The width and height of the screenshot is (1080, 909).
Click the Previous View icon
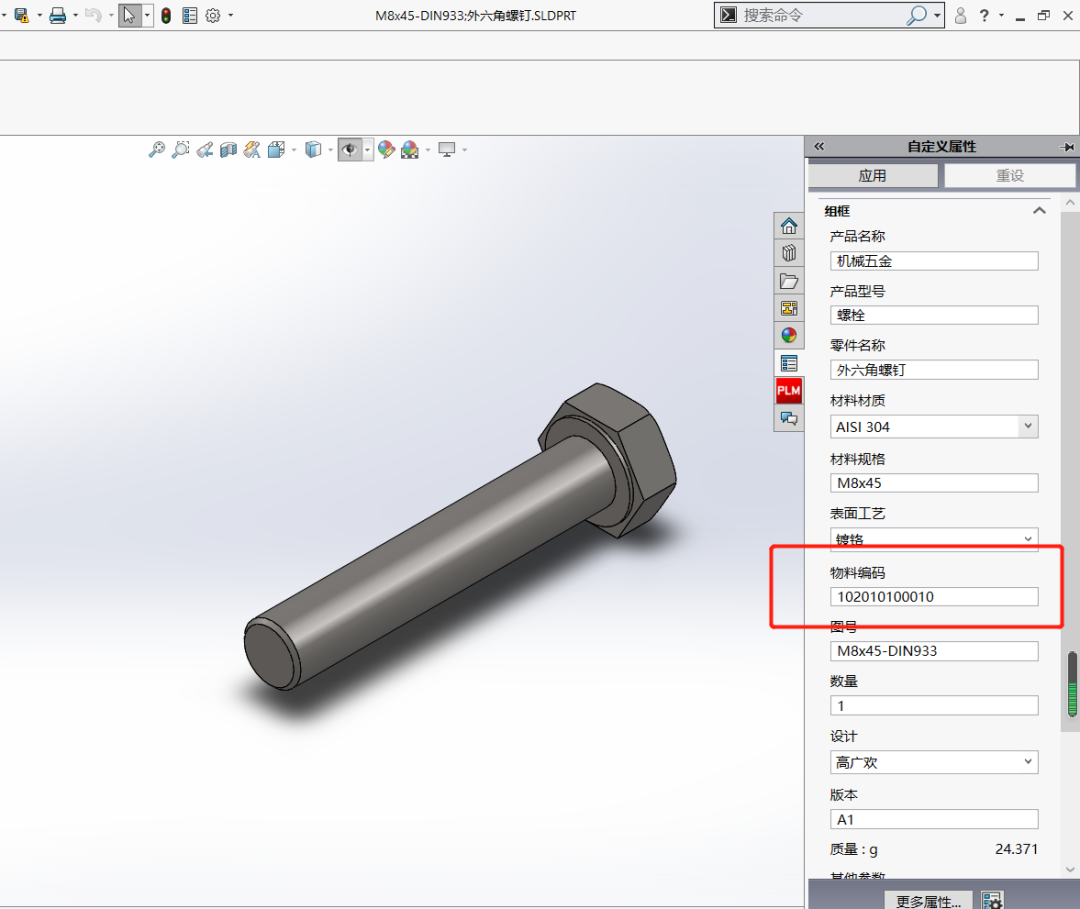(204, 150)
